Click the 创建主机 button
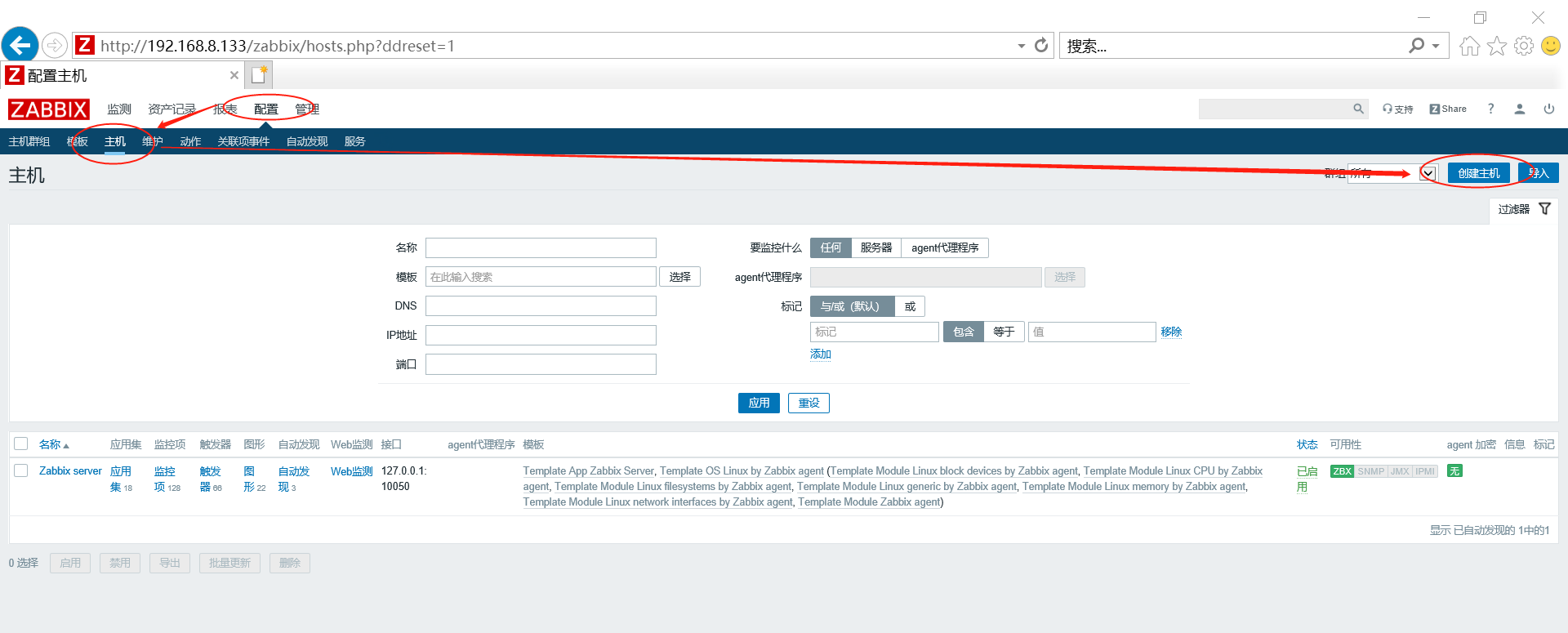 pos(1478,173)
